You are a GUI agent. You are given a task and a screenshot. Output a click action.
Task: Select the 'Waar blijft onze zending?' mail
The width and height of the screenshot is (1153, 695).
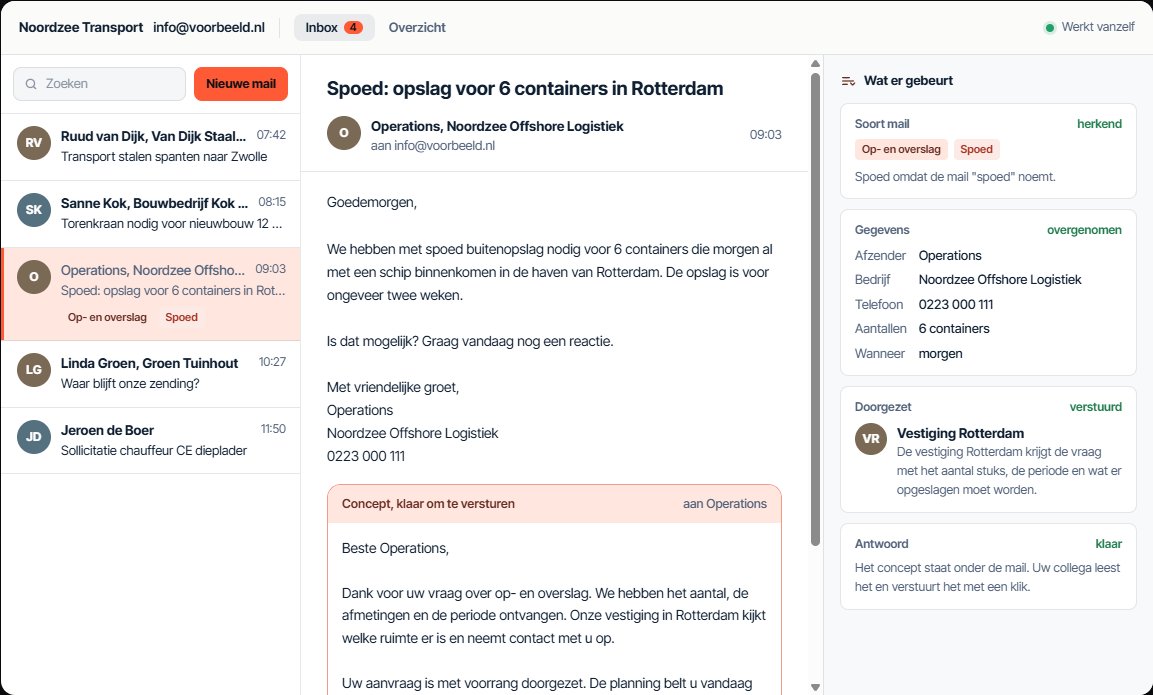click(151, 374)
